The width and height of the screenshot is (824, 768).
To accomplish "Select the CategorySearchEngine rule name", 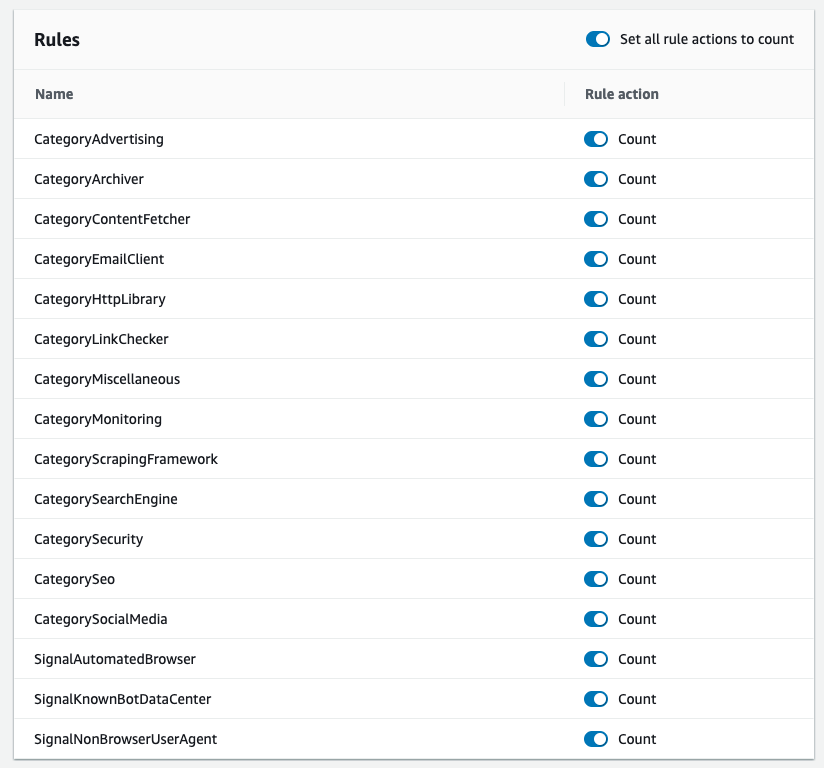I will (x=106, y=499).
